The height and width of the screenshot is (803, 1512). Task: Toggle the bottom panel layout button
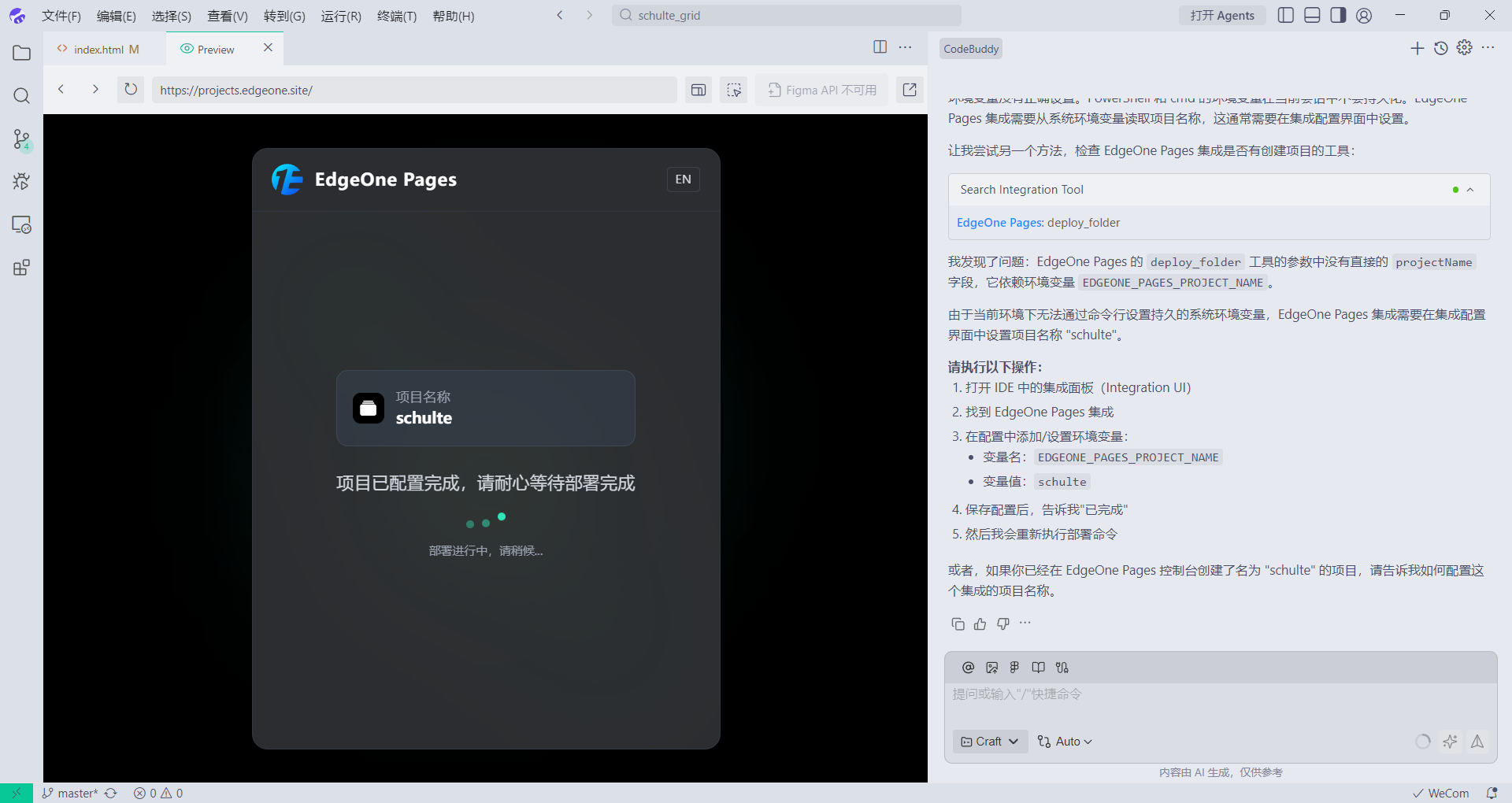pos(1312,15)
